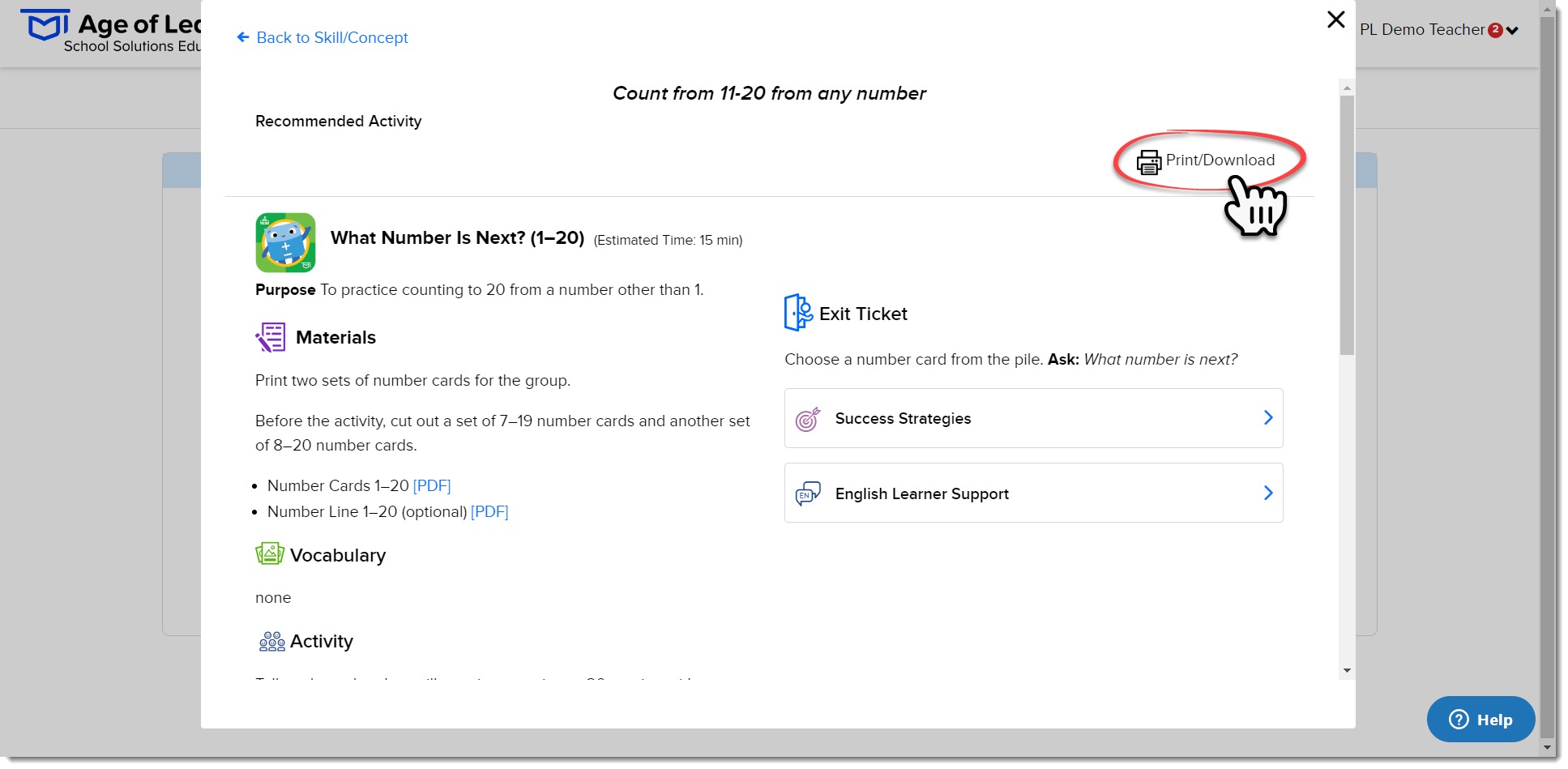1568x769 pixels.
Task: Click the Activity group icon
Action: click(271, 642)
